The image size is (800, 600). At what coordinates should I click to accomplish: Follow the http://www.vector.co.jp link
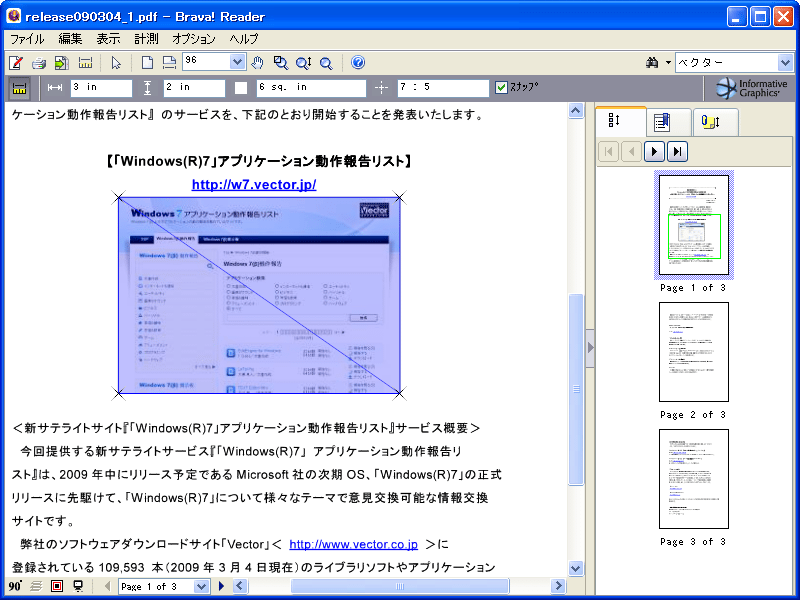354,544
